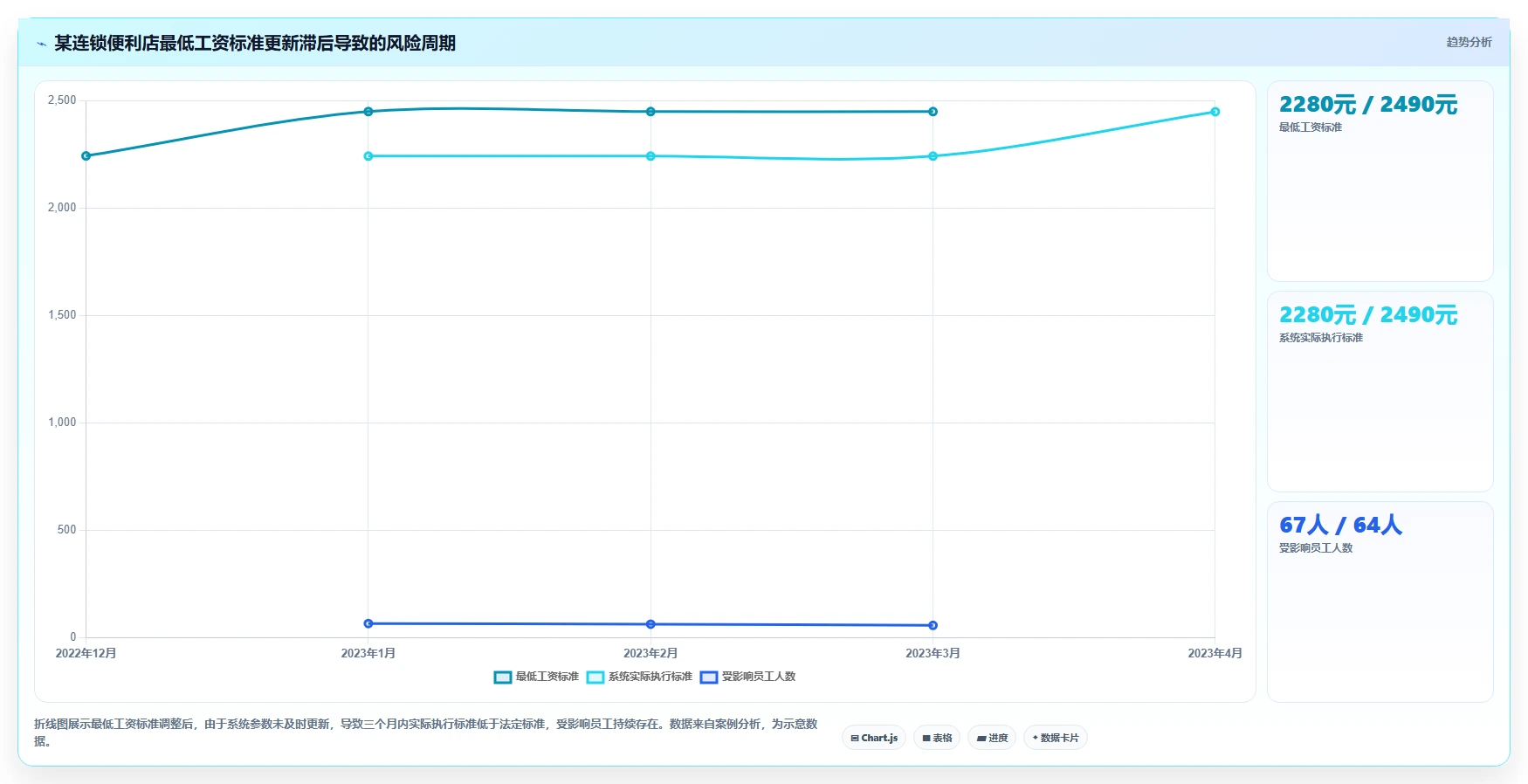Image resolution: width=1528 pixels, height=784 pixels.
Task: Select the 数据卡片 tag pill
Action: [x=1056, y=738]
